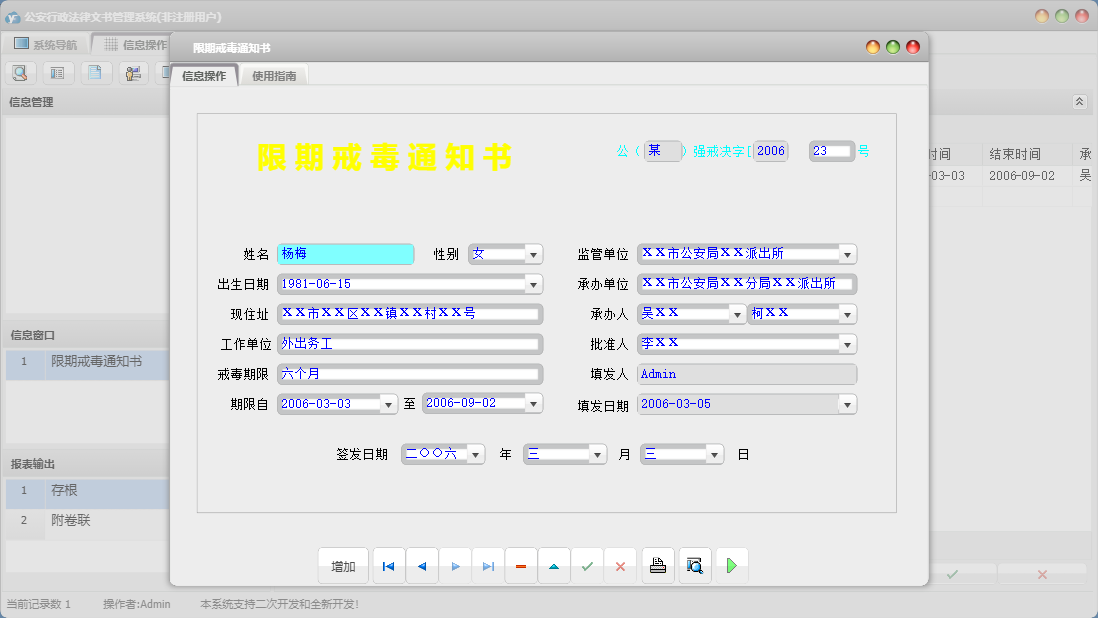1098x618 pixels.
Task: Jump to the first record
Action: [388, 565]
